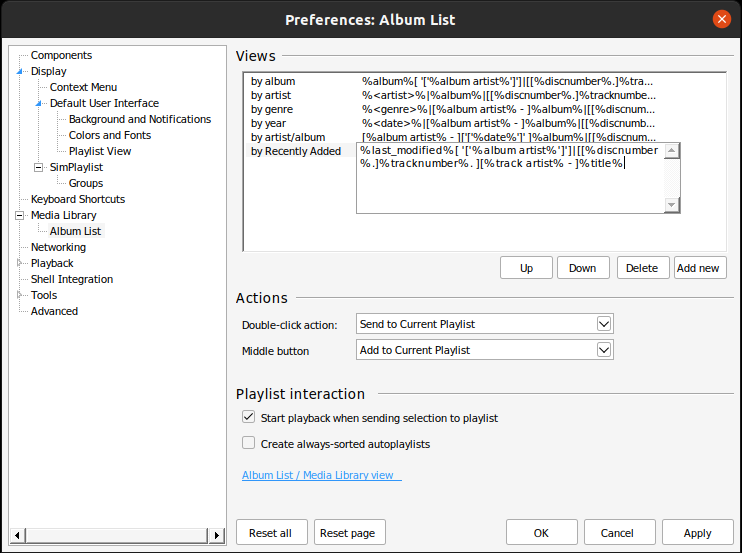The height and width of the screenshot is (553, 742).
Task: Open Components preferences page
Action: [x=62, y=55]
